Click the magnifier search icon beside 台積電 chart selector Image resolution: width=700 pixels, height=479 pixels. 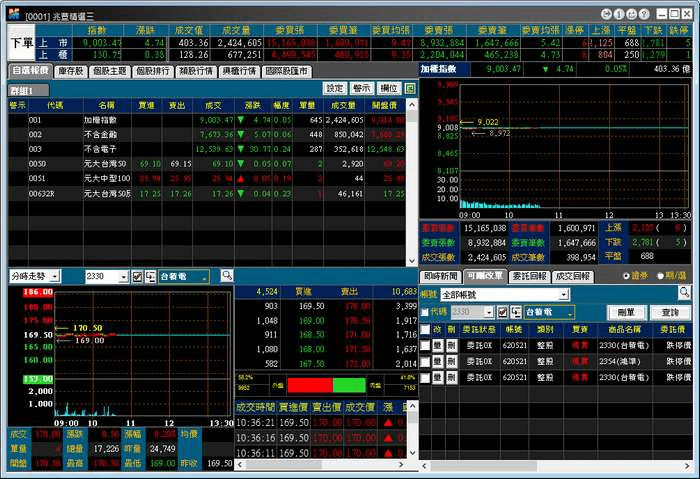pos(227,275)
